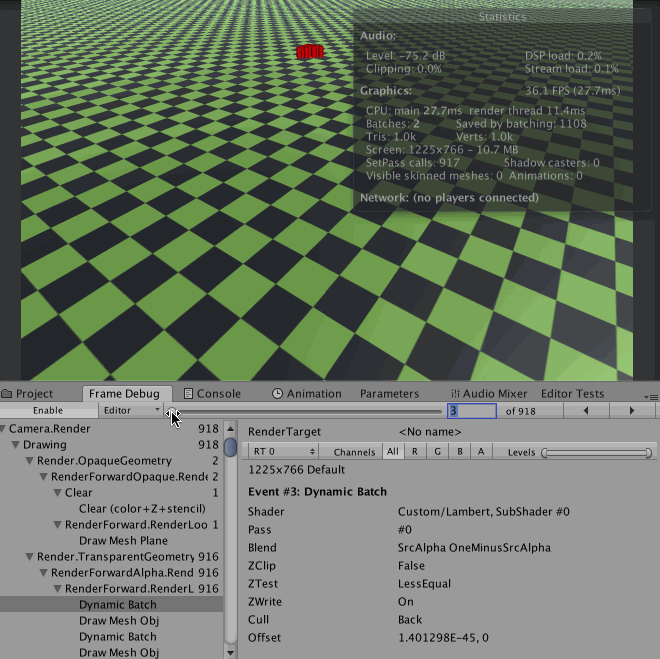Select Clear (color+Z+stencil) event
The image size is (660, 659).
pos(111,509)
